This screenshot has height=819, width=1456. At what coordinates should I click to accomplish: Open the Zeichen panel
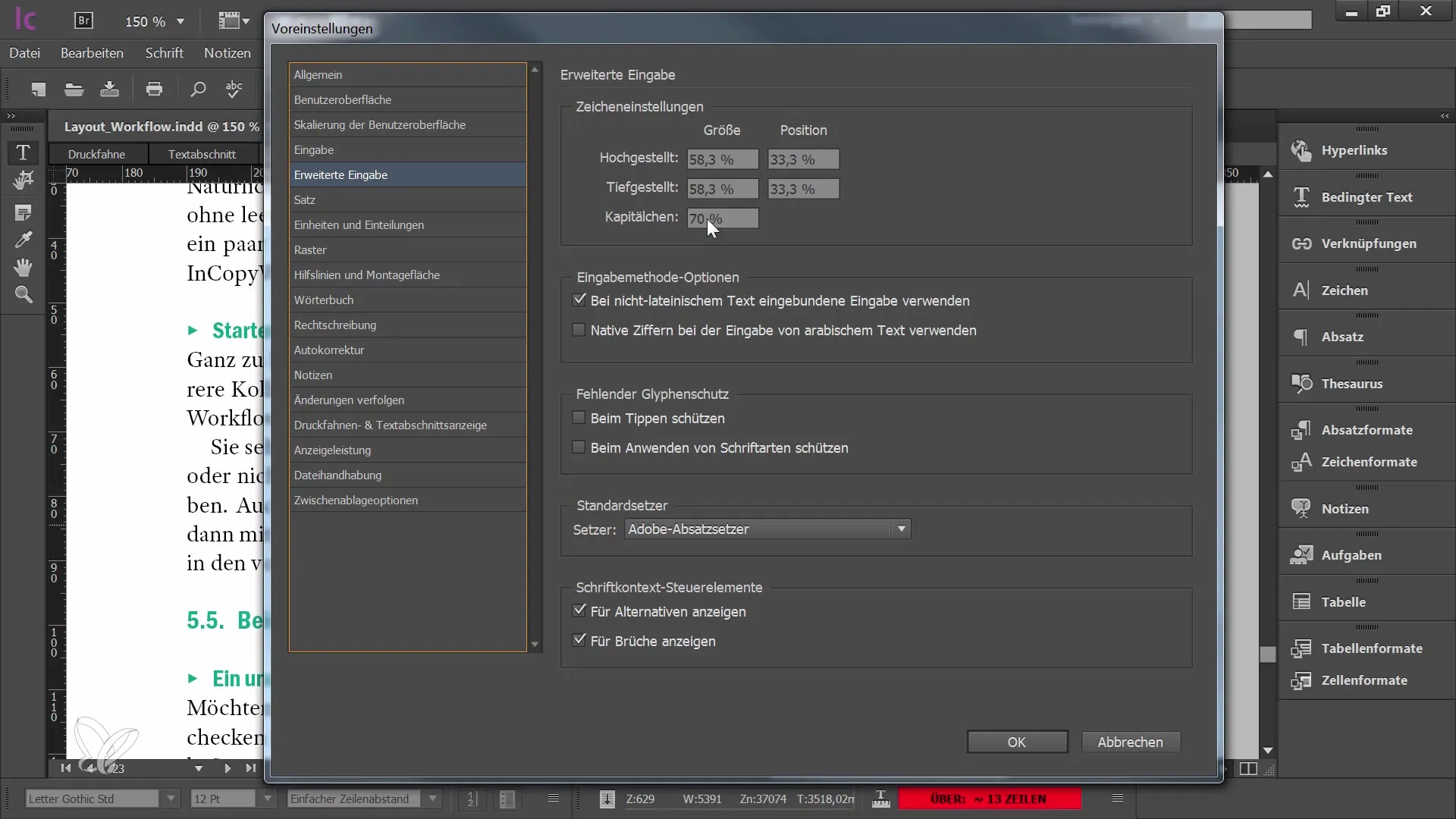pyautogui.click(x=1344, y=290)
